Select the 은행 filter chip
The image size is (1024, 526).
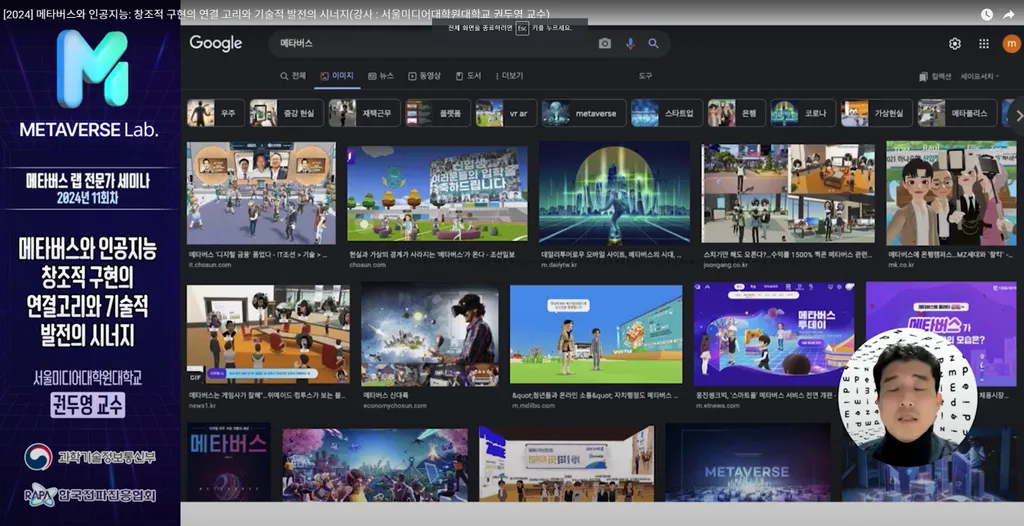pyautogui.click(x=737, y=113)
